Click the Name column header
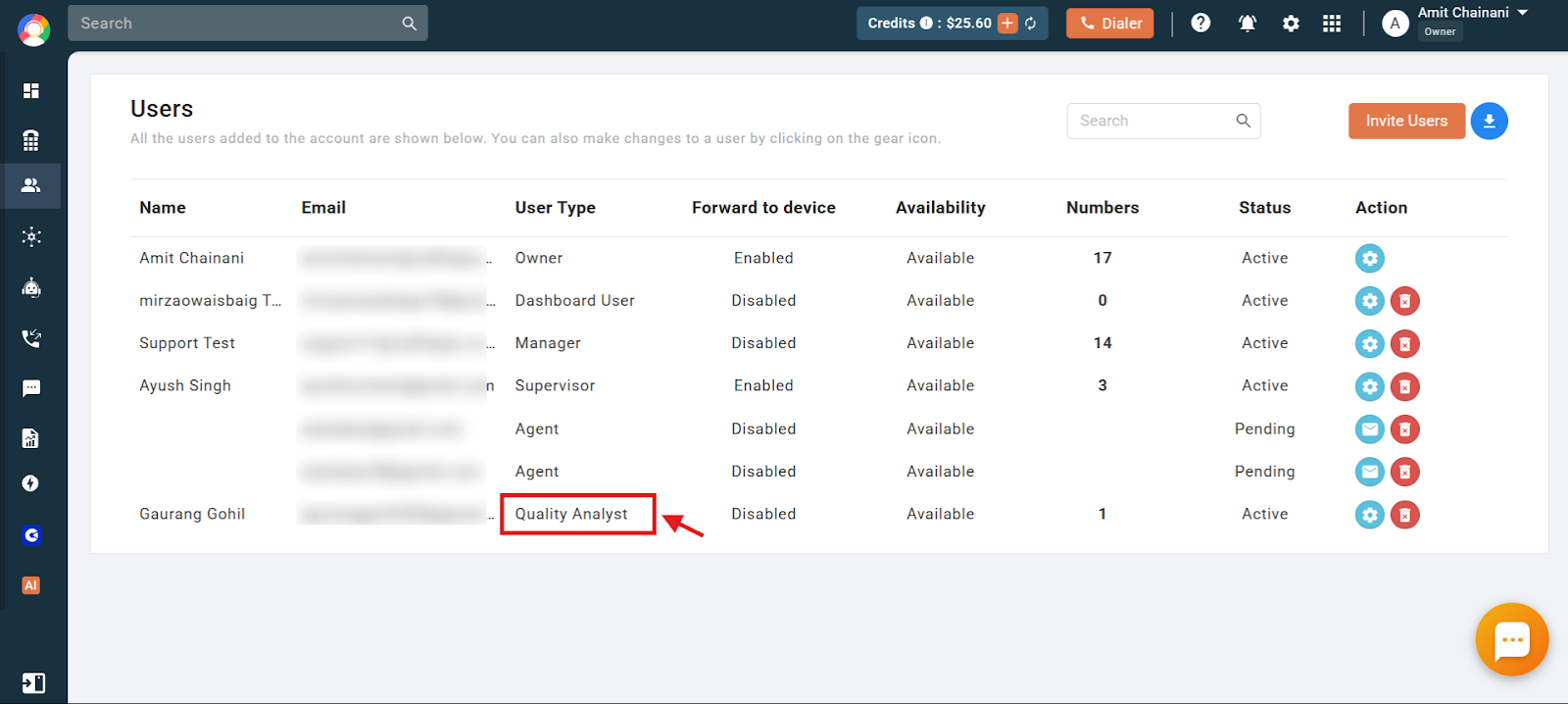Screen dimensions: 1568x704 pos(163,208)
